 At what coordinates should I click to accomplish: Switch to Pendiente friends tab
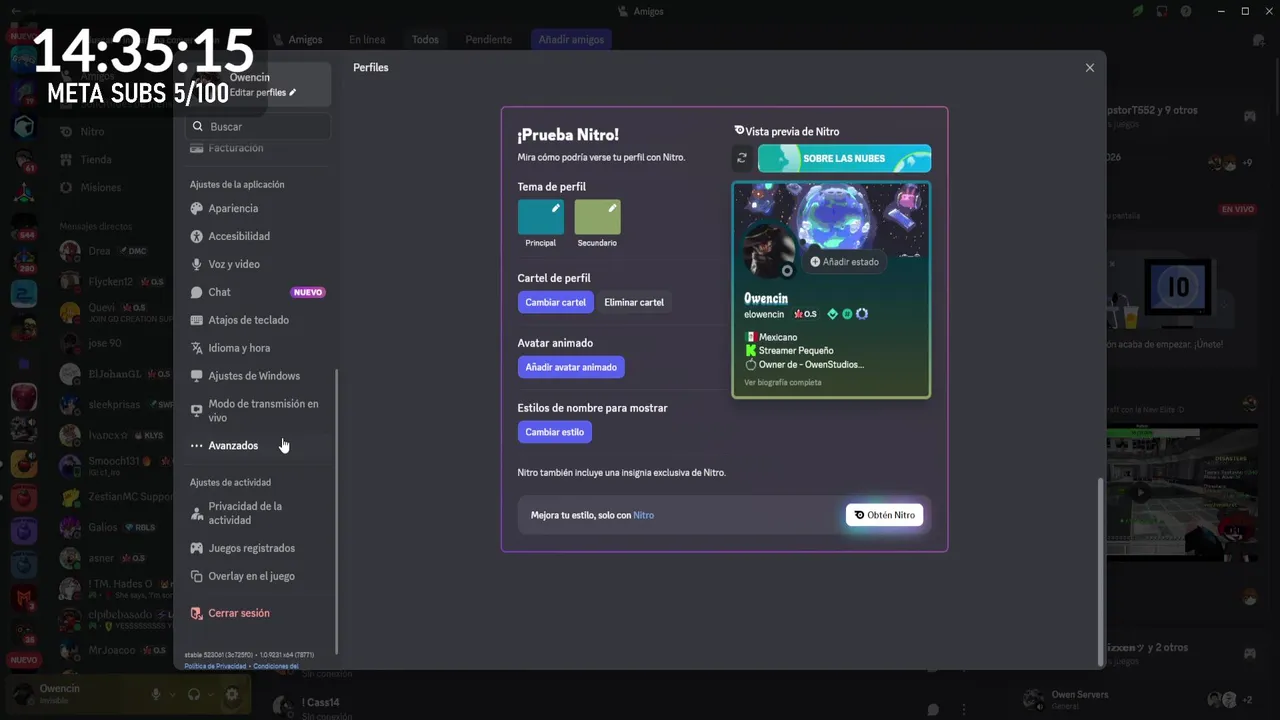[488, 40]
